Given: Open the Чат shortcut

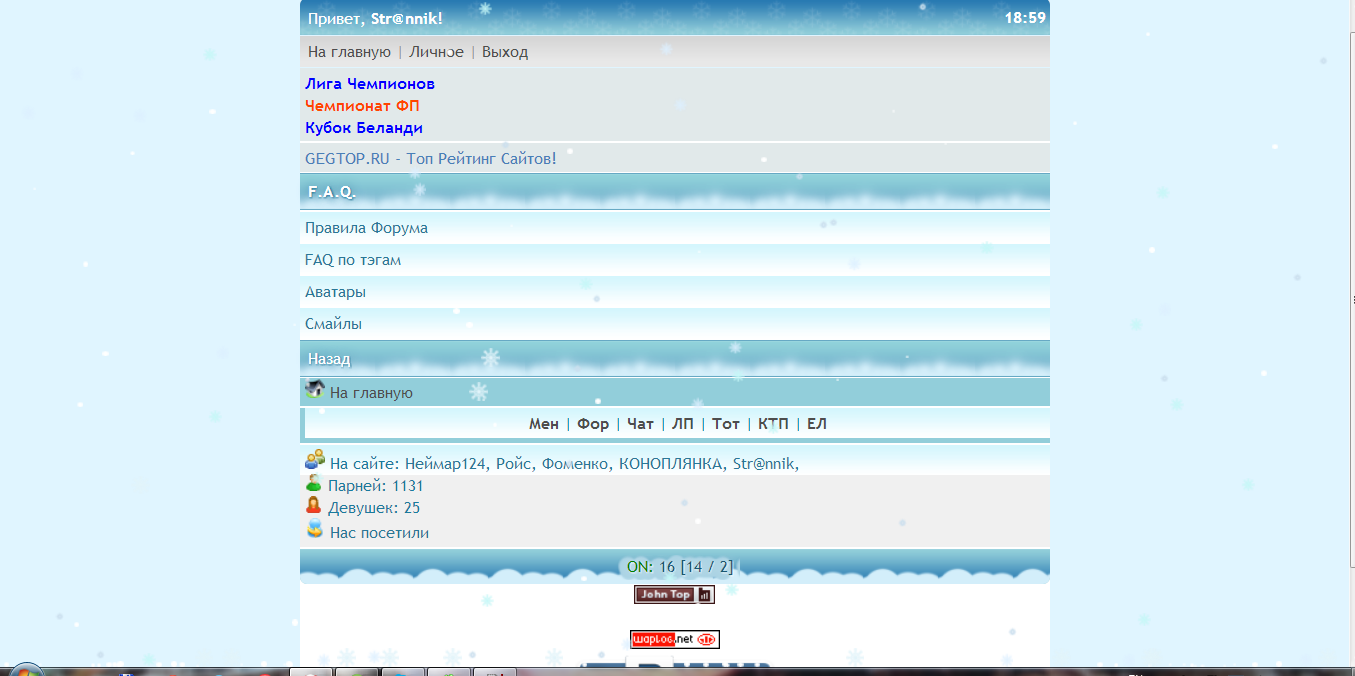Looking at the screenshot, I should pyautogui.click(x=640, y=424).
